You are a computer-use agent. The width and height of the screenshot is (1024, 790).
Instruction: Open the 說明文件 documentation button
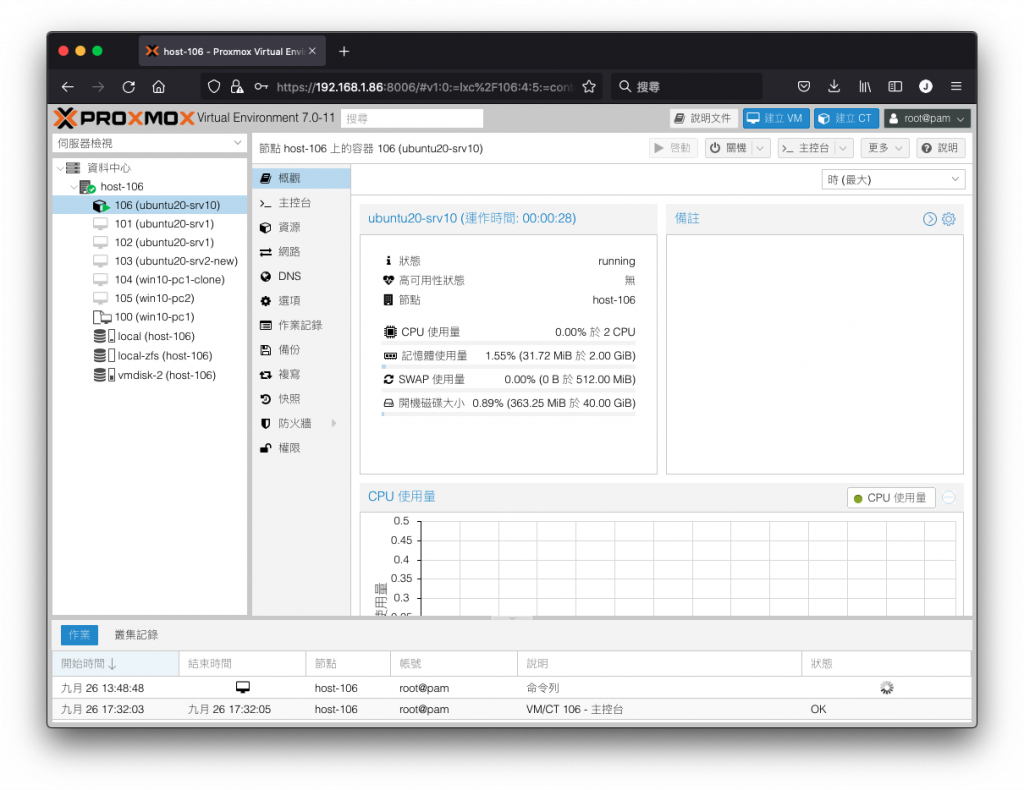[x=703, y=118]
